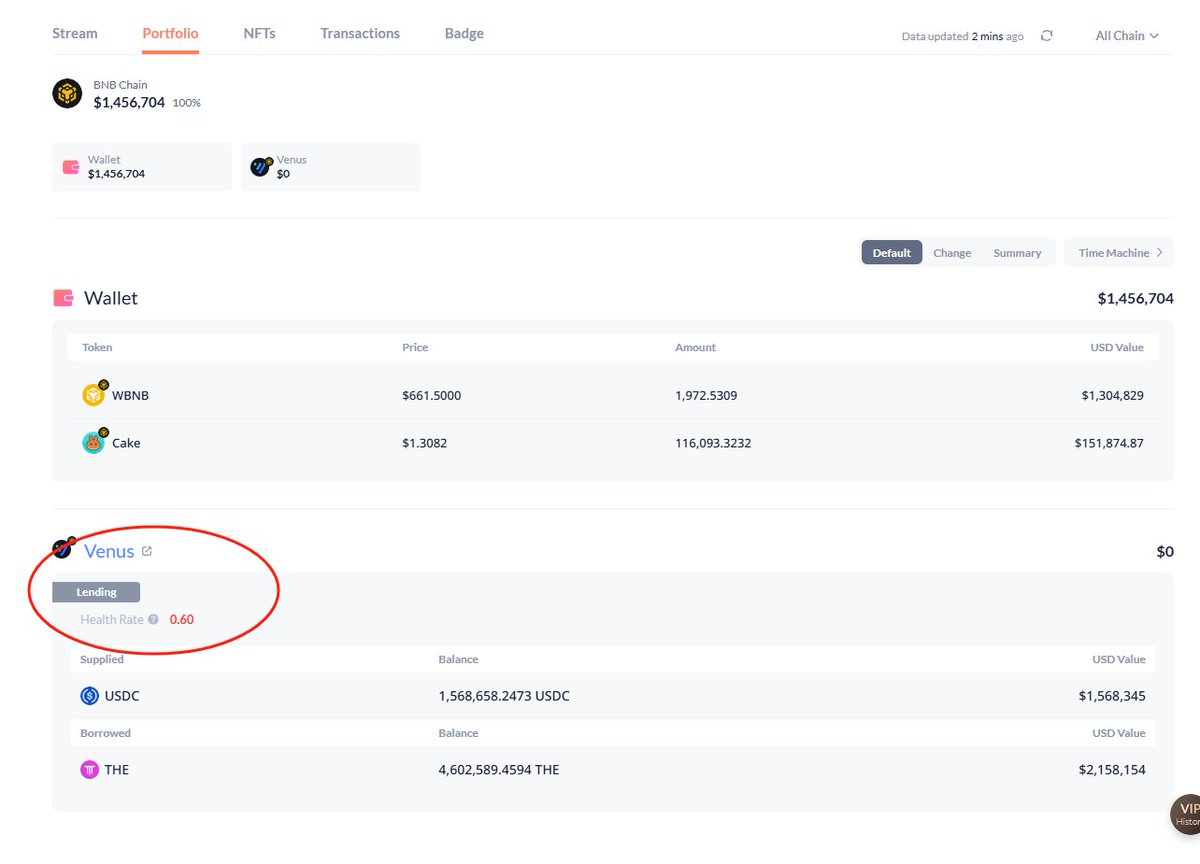The image size is (1200, 864).
Task: Click the Wallet $1,456,704 summary card
Action: 142,167
